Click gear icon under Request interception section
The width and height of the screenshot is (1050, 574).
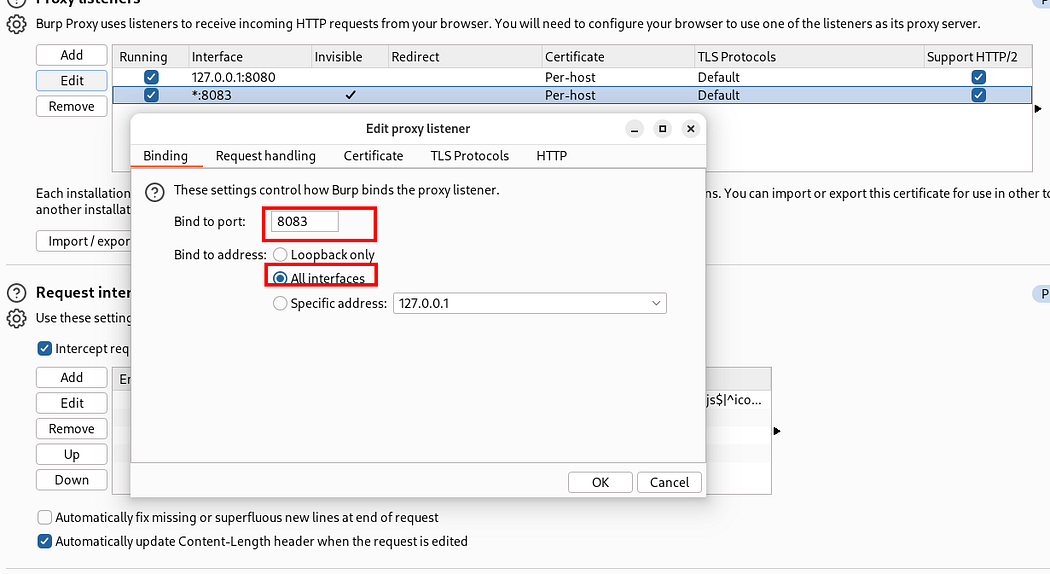tap(16, 318)
